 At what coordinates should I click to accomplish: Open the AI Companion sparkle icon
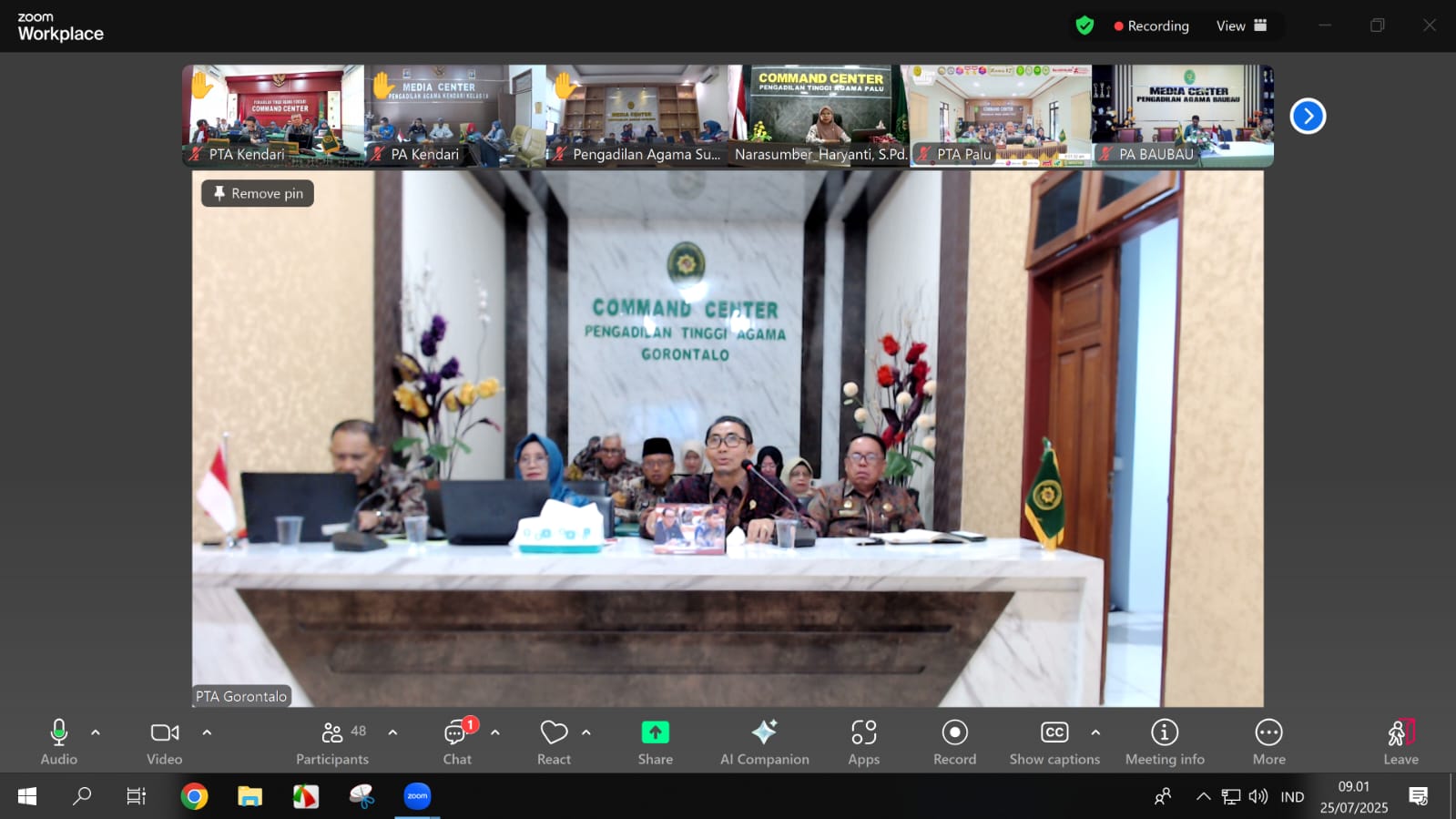point(764,733)
